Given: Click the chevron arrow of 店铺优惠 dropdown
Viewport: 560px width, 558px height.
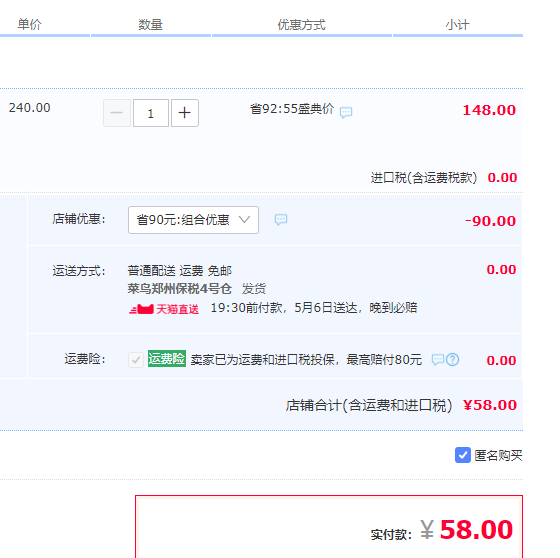Looking at the screenshot, I should [x=244, y=219].
